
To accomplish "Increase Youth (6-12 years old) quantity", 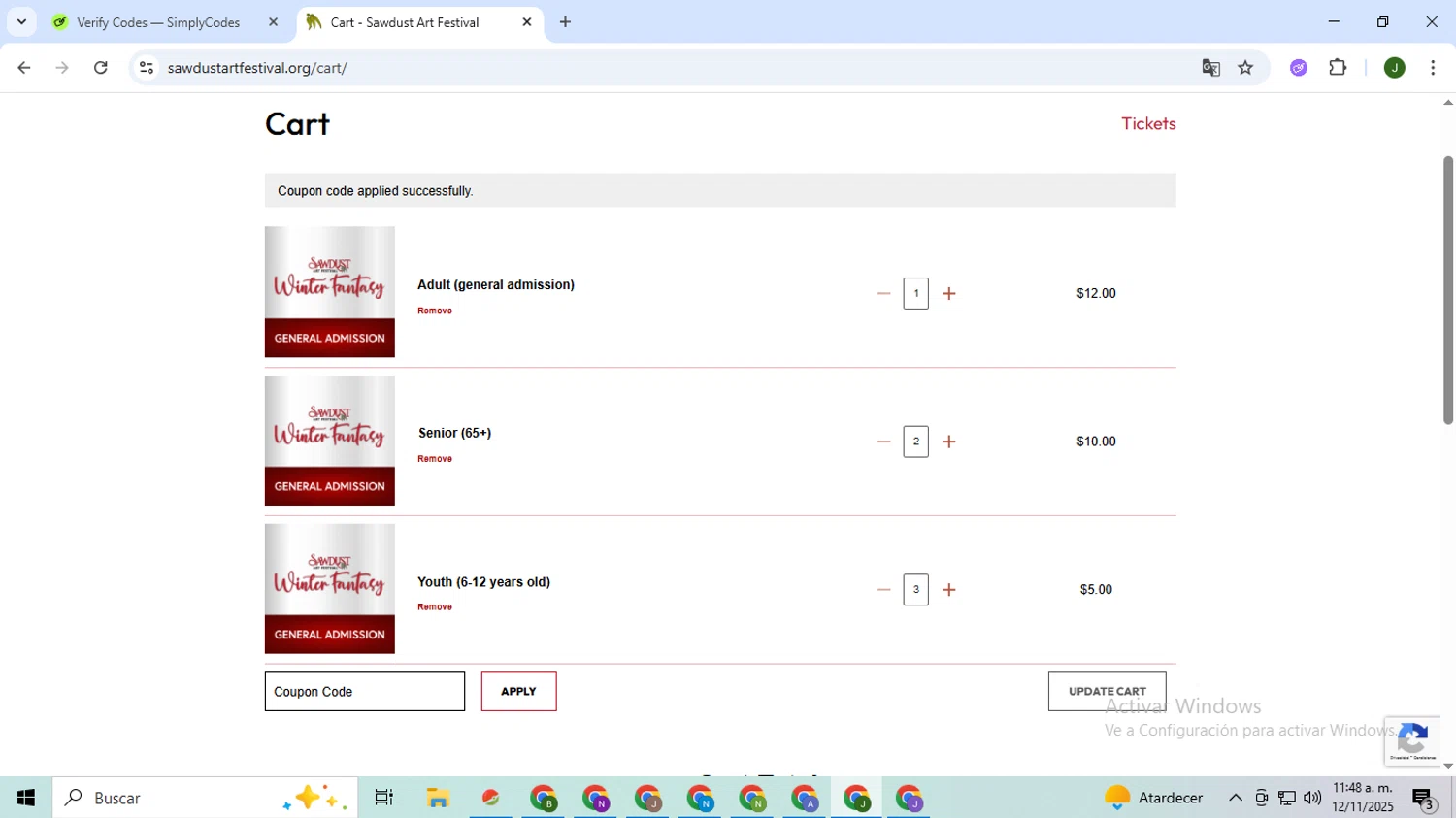I will tap(949, 590).
